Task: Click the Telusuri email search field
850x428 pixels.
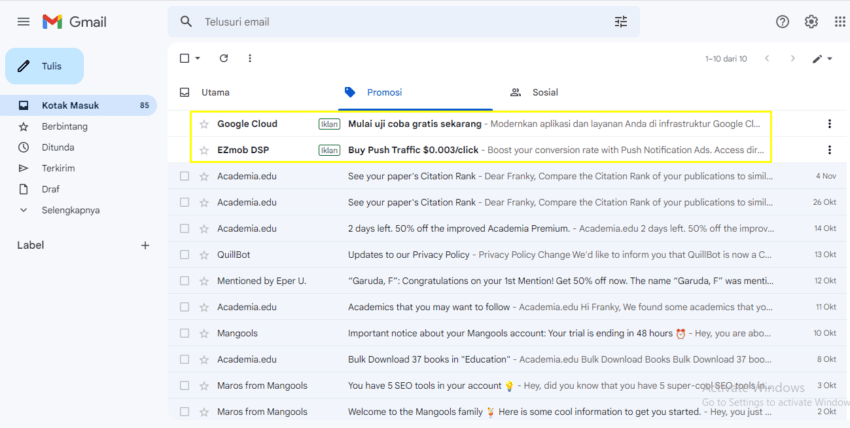Action: coord(404,22)
